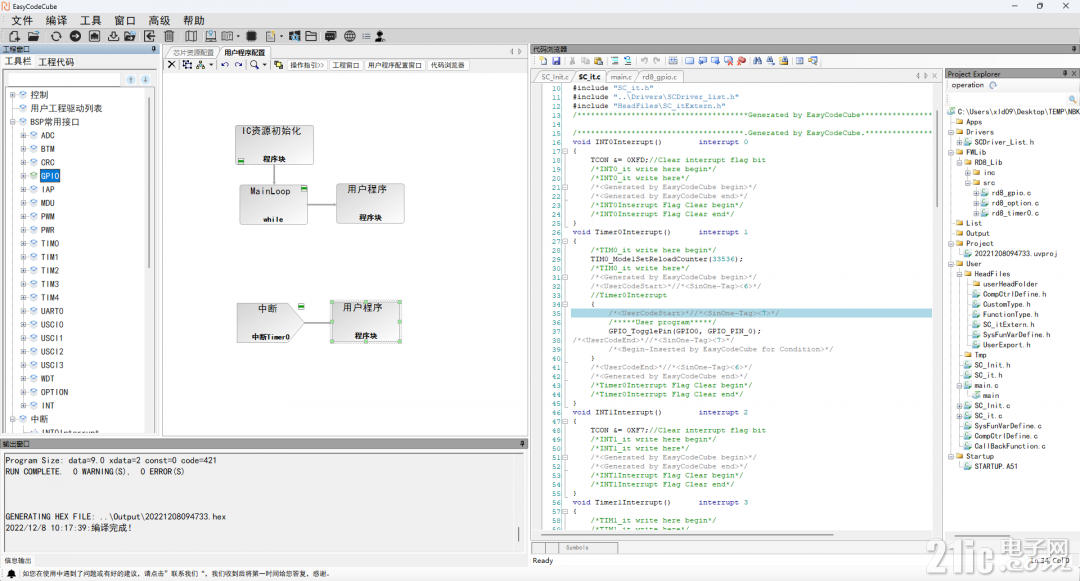Screen dimensions: 1080x581
Task: Select STARTUP.A51 in Project Explorer
Action: point(995,466)
